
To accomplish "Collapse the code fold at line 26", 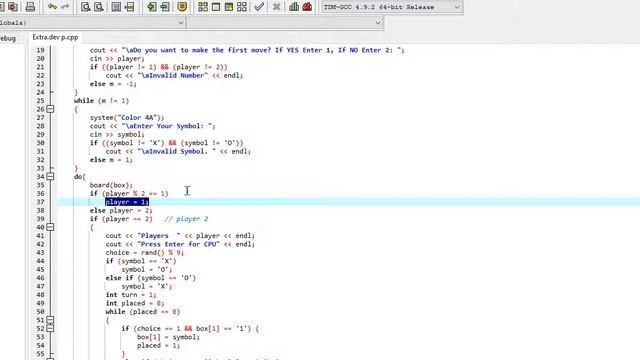I will [50, 109].
